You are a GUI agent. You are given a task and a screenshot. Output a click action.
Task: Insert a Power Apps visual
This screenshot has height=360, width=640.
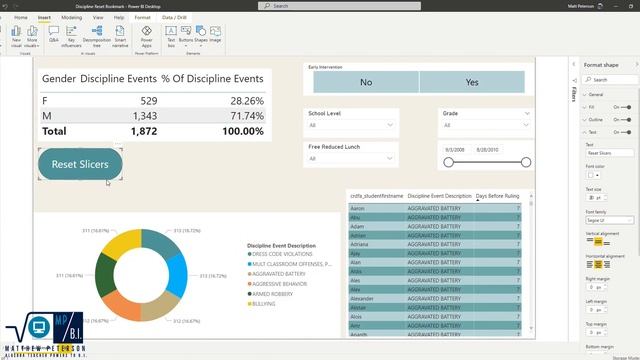[x=147, y=36]
